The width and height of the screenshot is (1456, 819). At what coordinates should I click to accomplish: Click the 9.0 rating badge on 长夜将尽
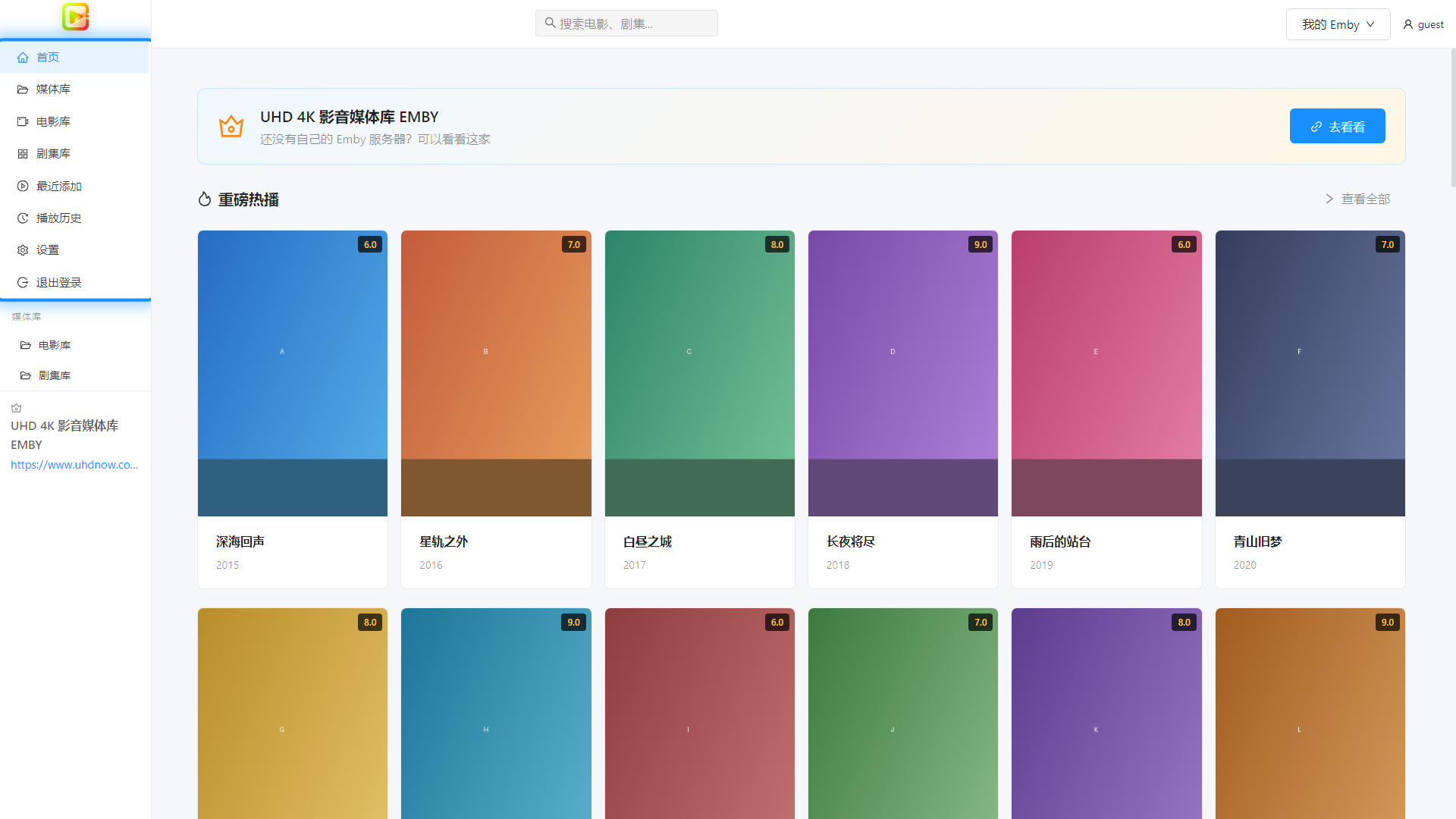coord(981,244)
